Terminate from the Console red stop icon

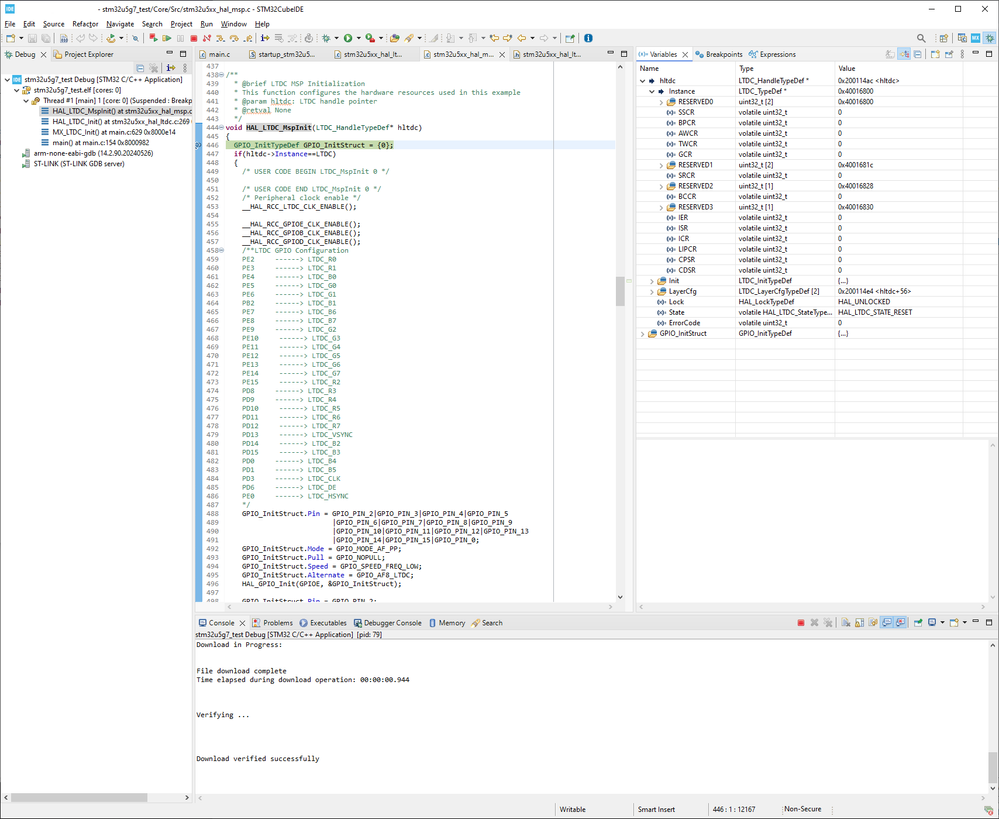pos(801,622)
